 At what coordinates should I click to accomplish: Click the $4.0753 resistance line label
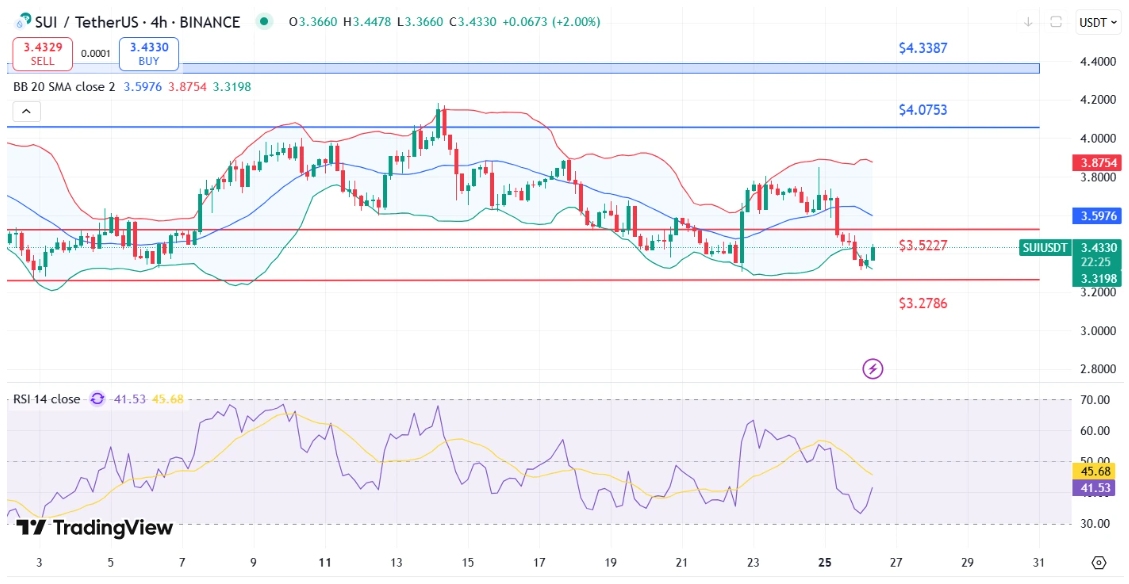click(923, 110)
